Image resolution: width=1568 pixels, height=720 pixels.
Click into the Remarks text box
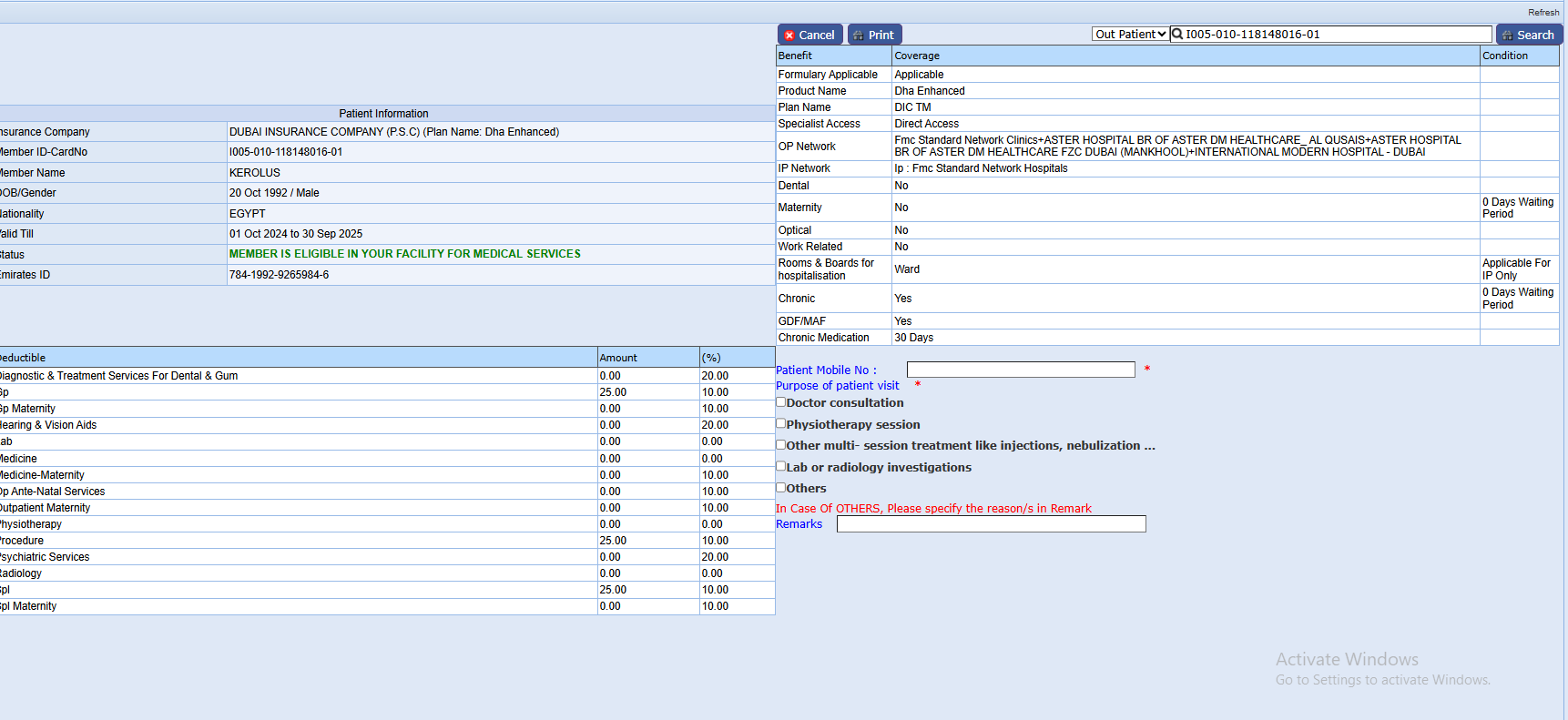[x=991, y=524]
